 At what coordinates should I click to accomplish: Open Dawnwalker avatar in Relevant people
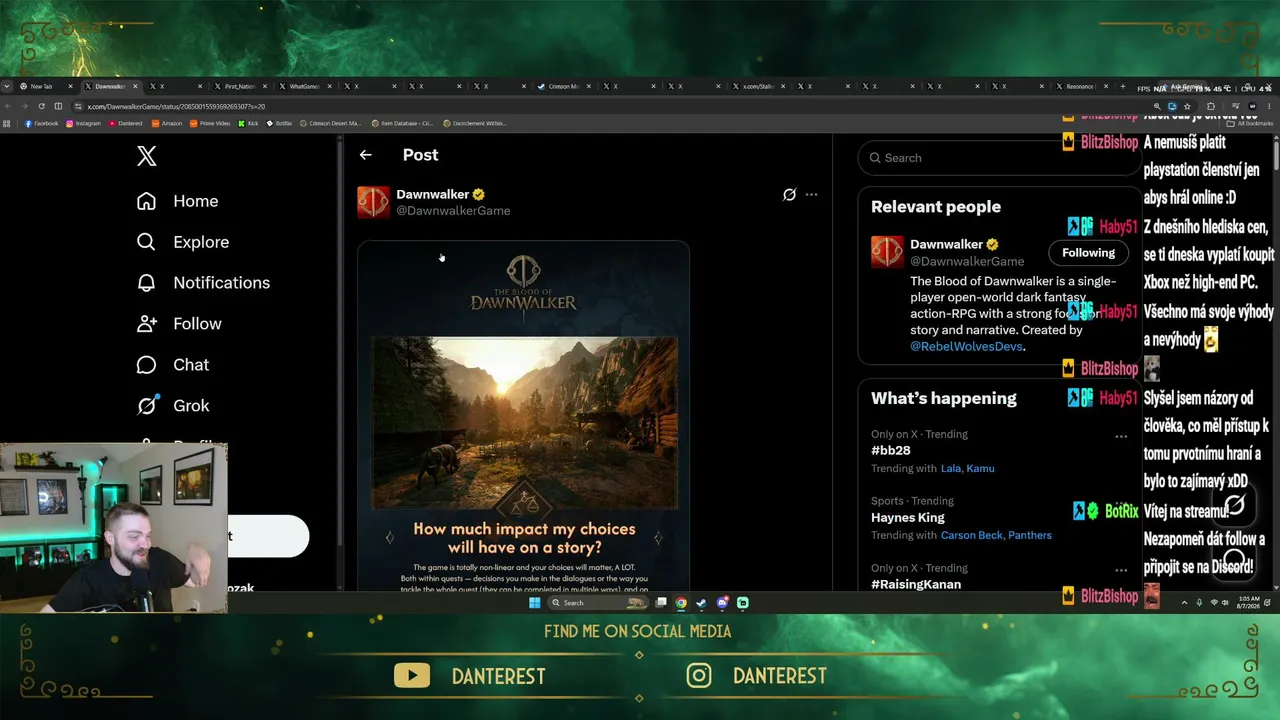(x=887, y=252)
